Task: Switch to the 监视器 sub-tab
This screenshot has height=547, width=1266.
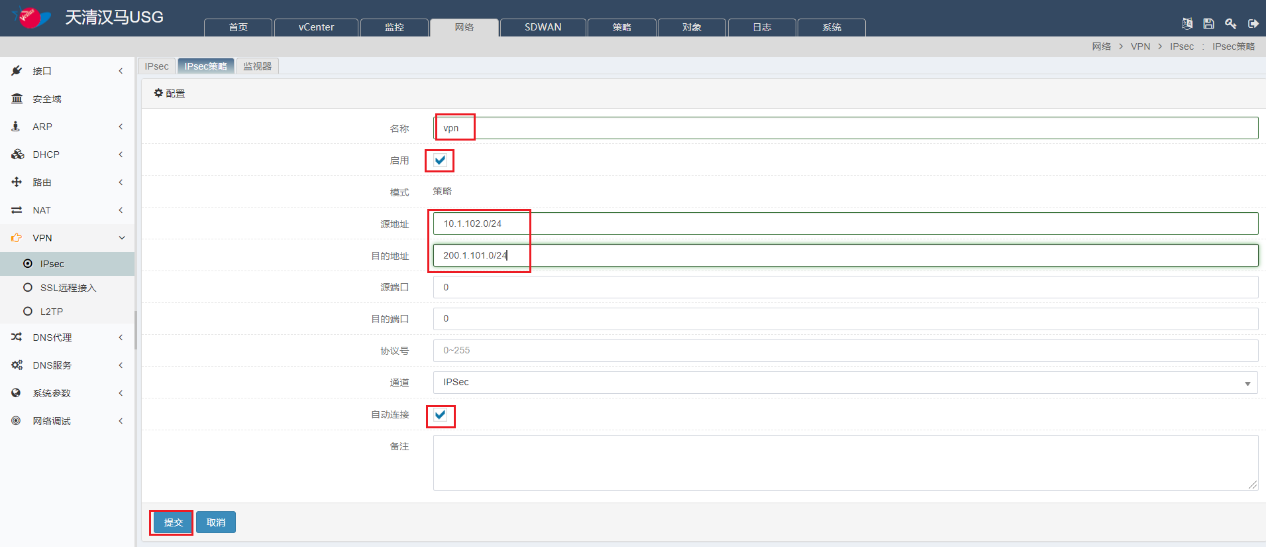Action: pyautogui.click(x=258, y=66)
